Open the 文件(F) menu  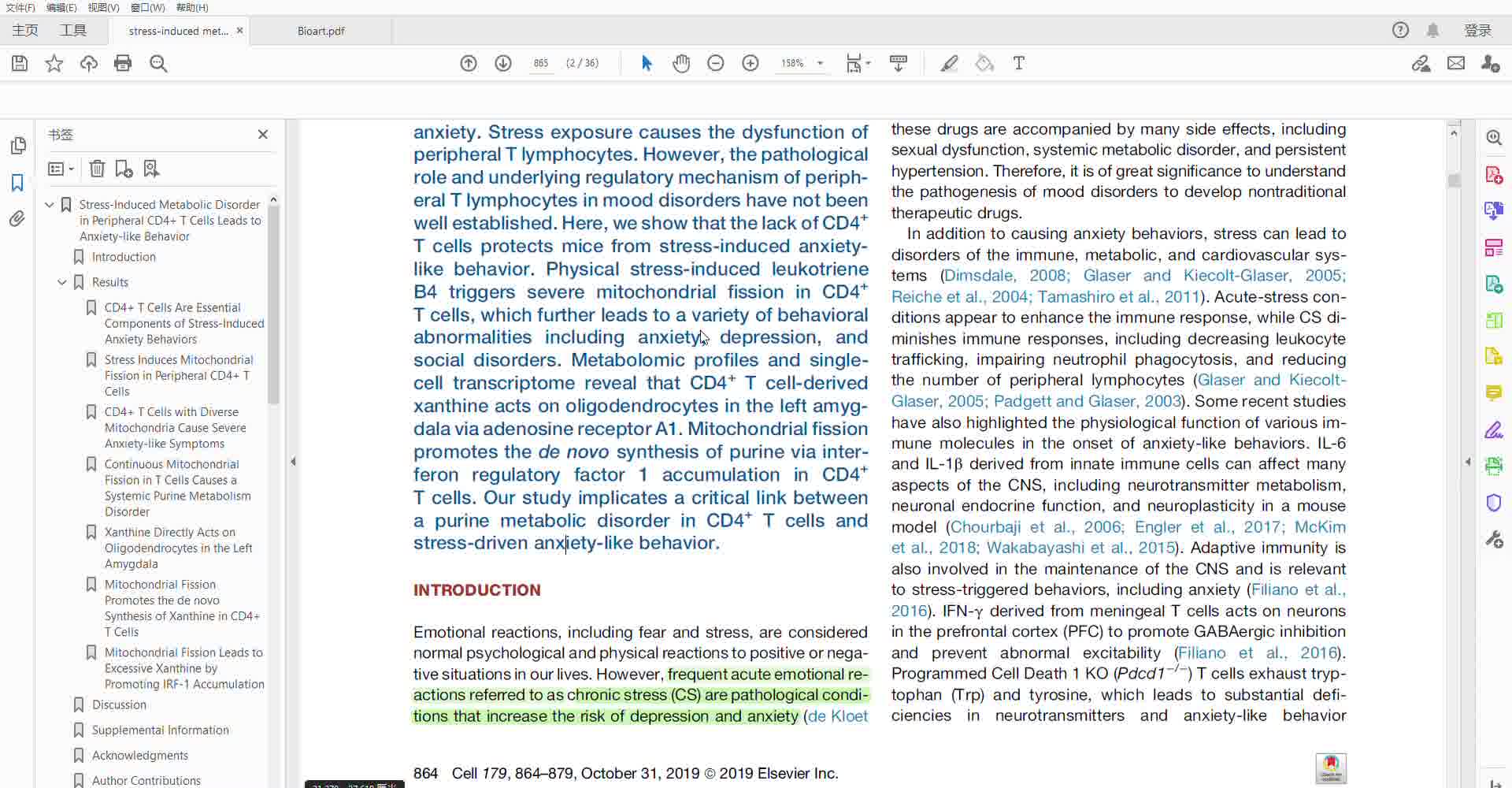20,7
